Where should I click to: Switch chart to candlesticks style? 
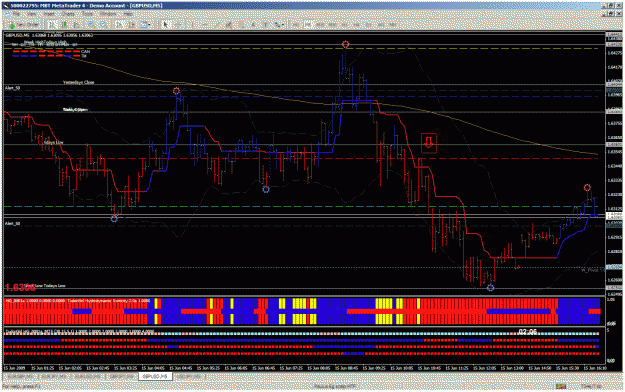pyautogui.click(x=64, y=25)
